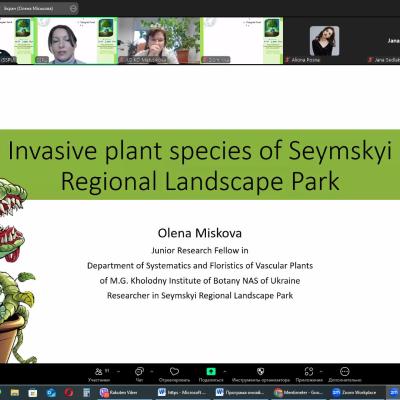Image resolution: width=400 pixels, height=400 pixels.
Task: Expand the arrow next to Apps
Action: click(x=321, y=371)
